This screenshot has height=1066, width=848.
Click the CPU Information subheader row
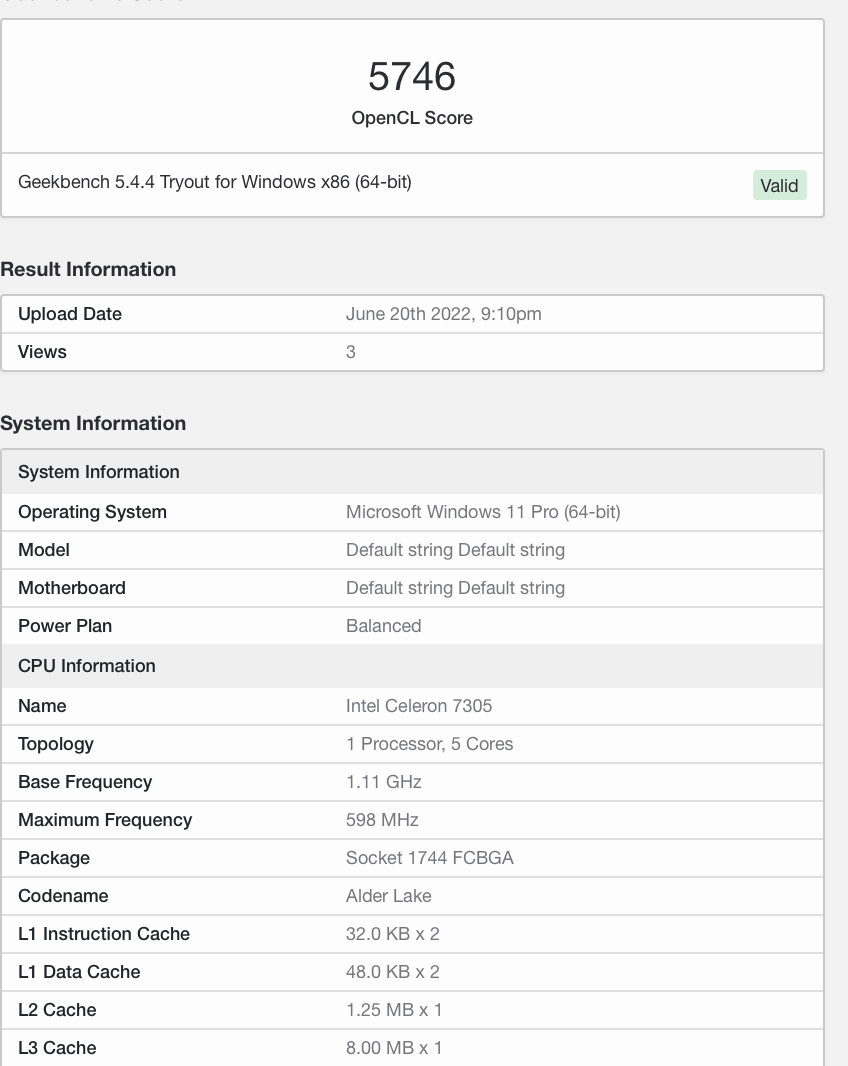[87, 666]
